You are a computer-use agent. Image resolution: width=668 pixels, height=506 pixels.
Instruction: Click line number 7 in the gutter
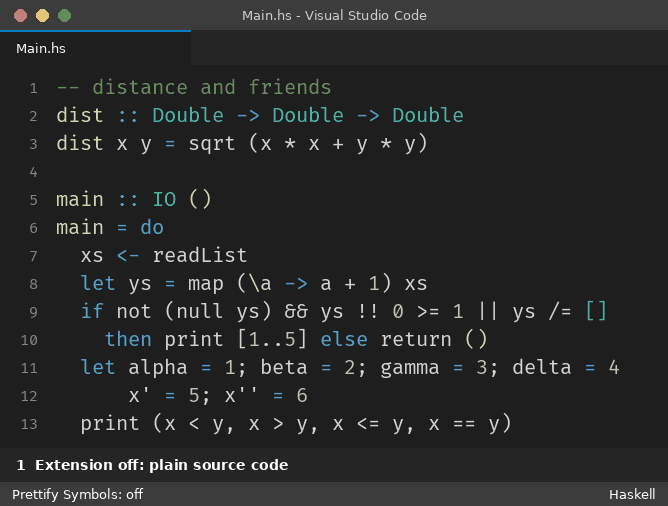33,256
